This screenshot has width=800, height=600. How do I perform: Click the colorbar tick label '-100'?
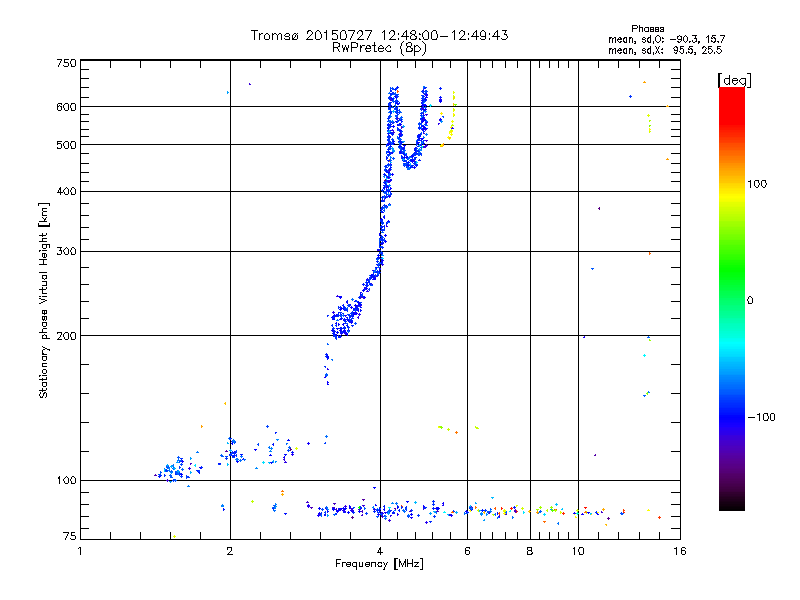click(761, 417)
